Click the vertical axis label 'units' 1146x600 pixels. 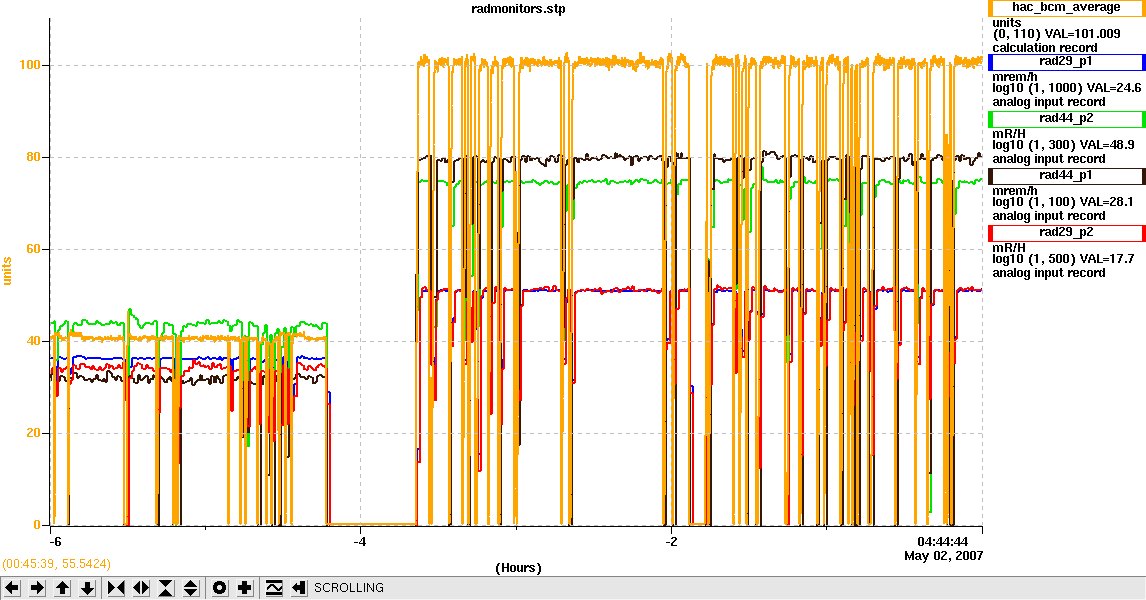[7, 270]
